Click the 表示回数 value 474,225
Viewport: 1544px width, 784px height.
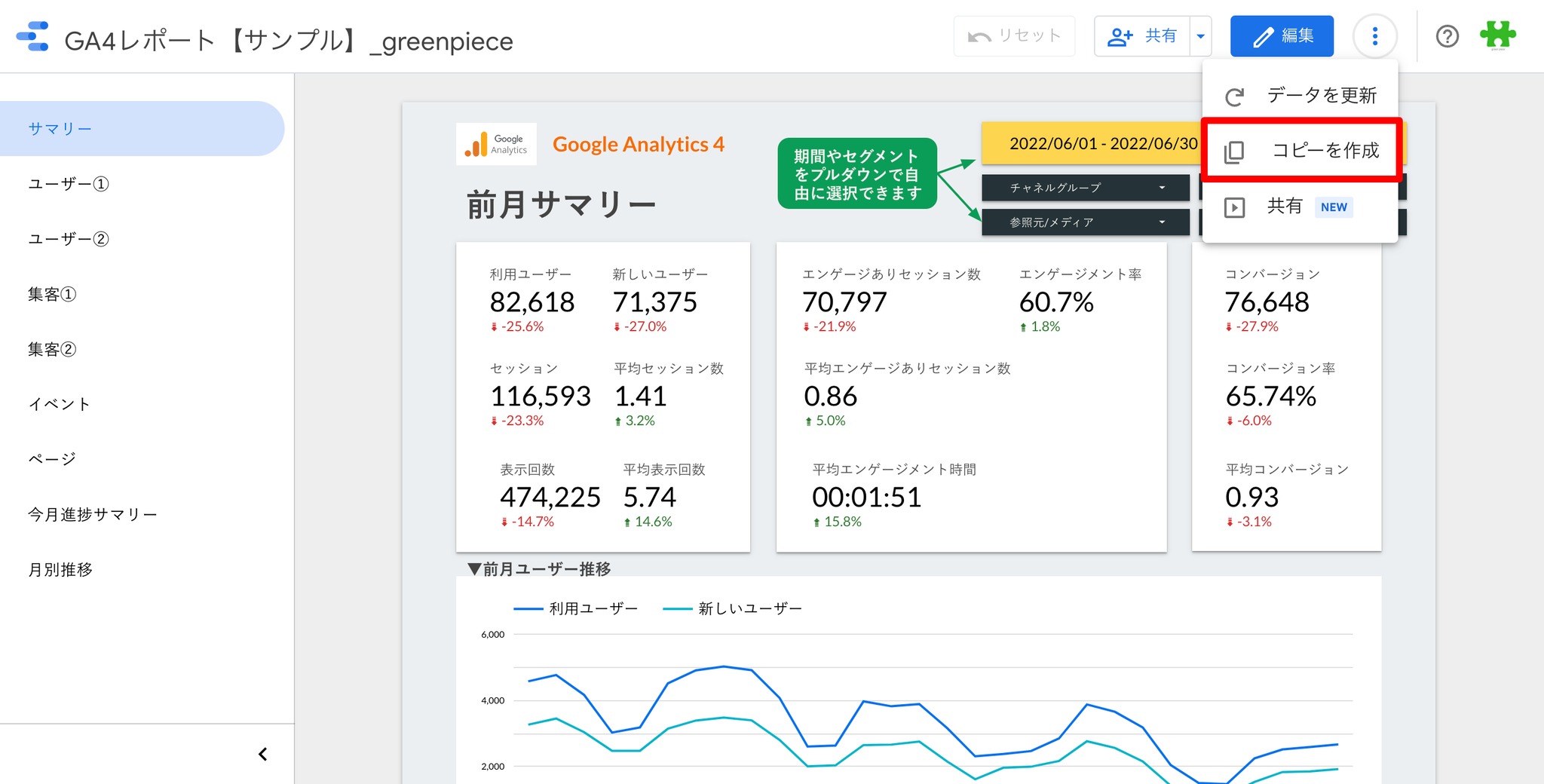pyautogui.click(x=550, y=498)
